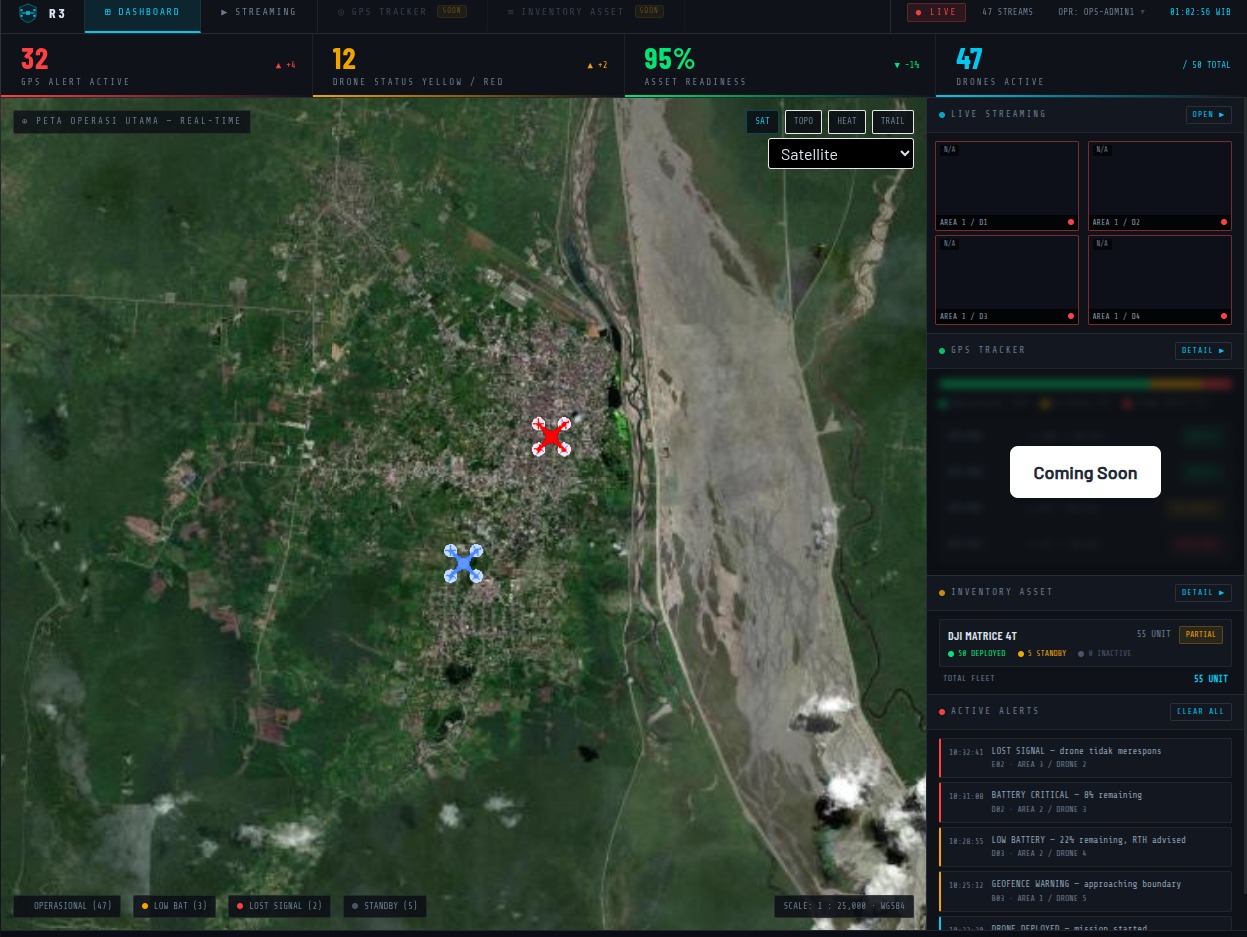Viewport: 1247px width, 937px height.
Task: Open Area 1 / D4 stream thumbnail
Action: (1160, 280)
